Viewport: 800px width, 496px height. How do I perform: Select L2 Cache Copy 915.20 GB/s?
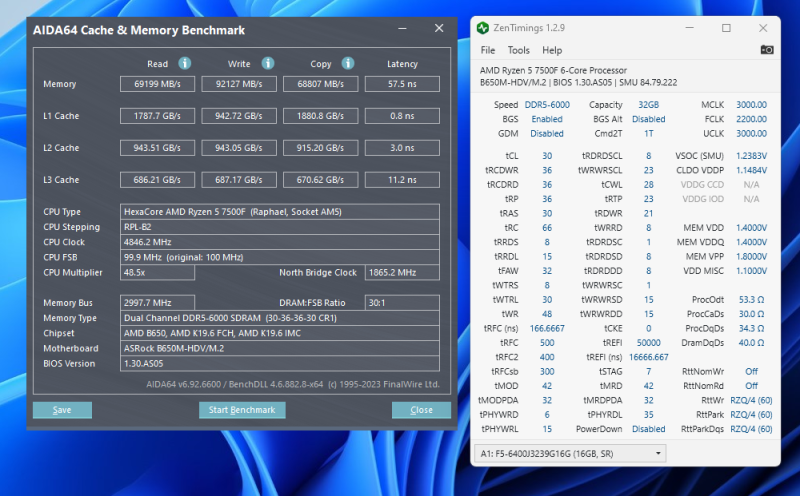point(320,148)
